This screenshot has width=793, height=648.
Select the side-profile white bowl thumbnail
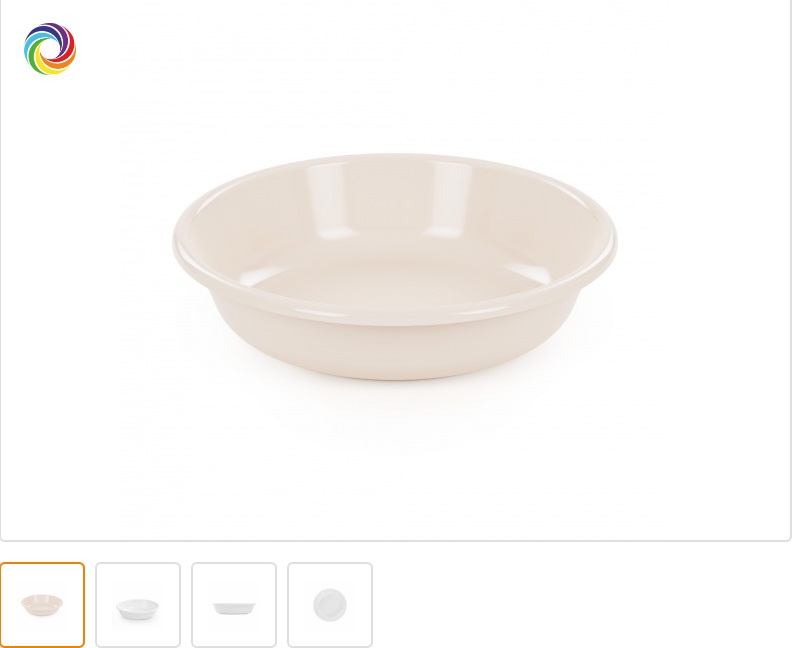(x=234, y=605)
